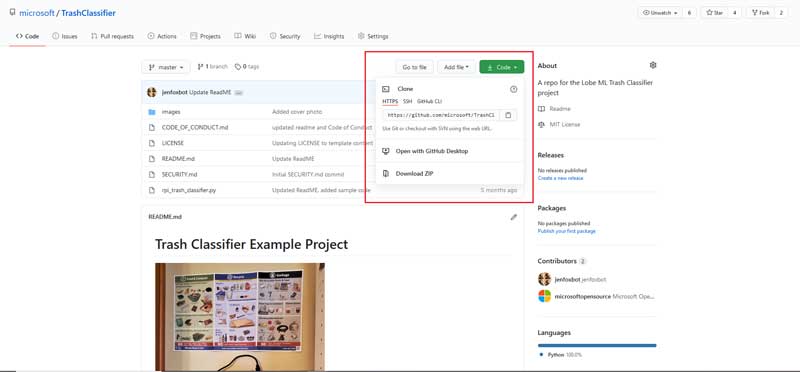Expand the commit message ellipsis
The height and width of the screenshot is (372, 800).
pos(239,93)
